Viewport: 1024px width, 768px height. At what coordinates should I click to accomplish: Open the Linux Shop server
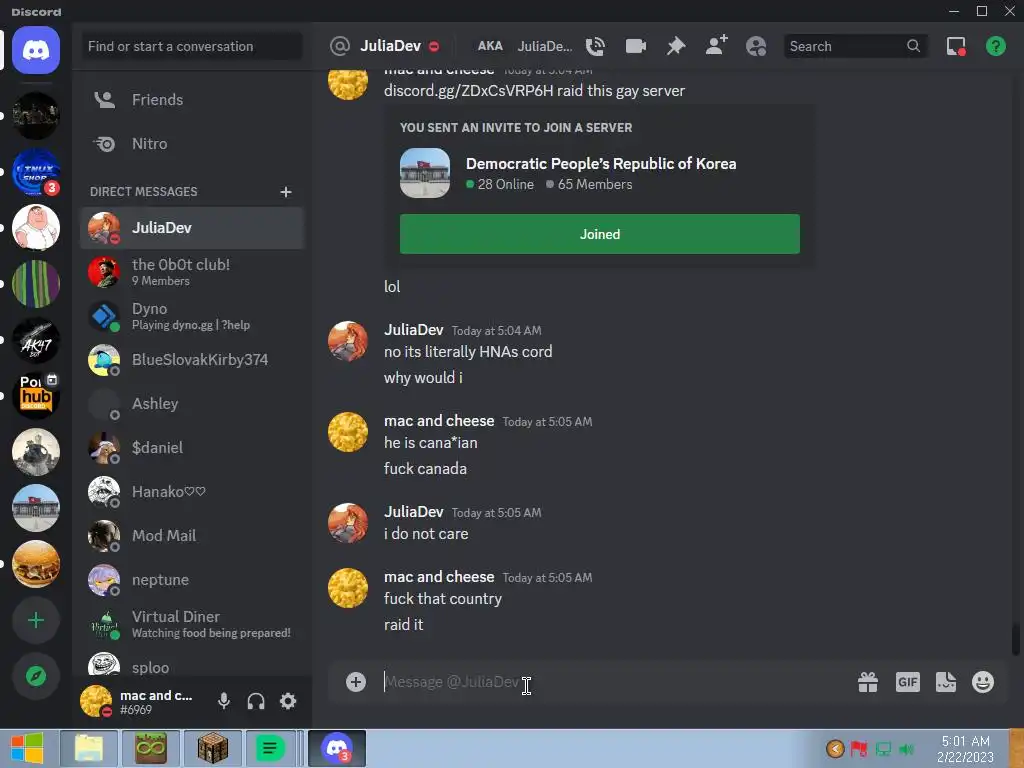(36, 171)
